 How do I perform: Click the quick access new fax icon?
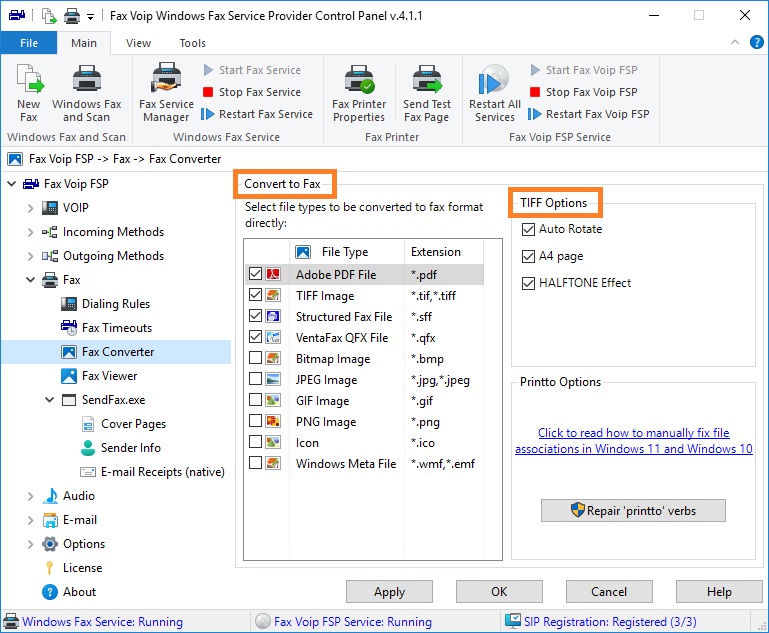[49, 16]
